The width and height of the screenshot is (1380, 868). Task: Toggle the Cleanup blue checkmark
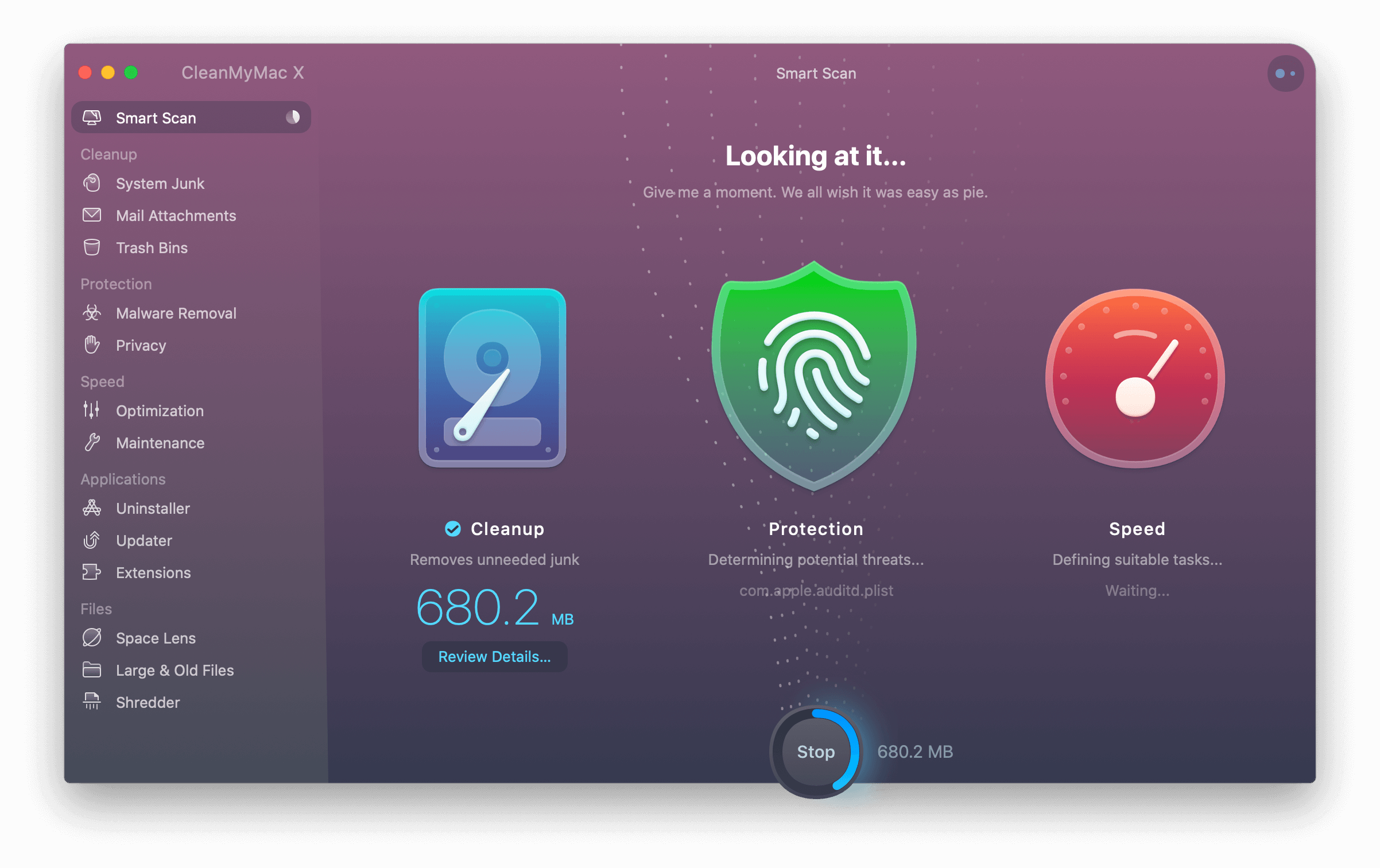pos(453,529)
